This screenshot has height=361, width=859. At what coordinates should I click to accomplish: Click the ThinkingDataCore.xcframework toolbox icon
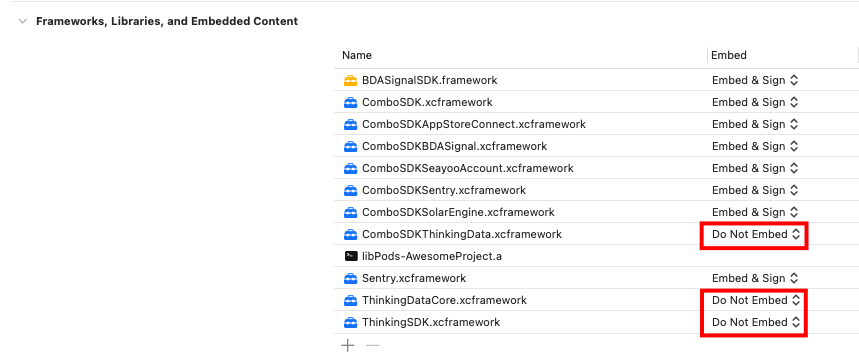351,300
